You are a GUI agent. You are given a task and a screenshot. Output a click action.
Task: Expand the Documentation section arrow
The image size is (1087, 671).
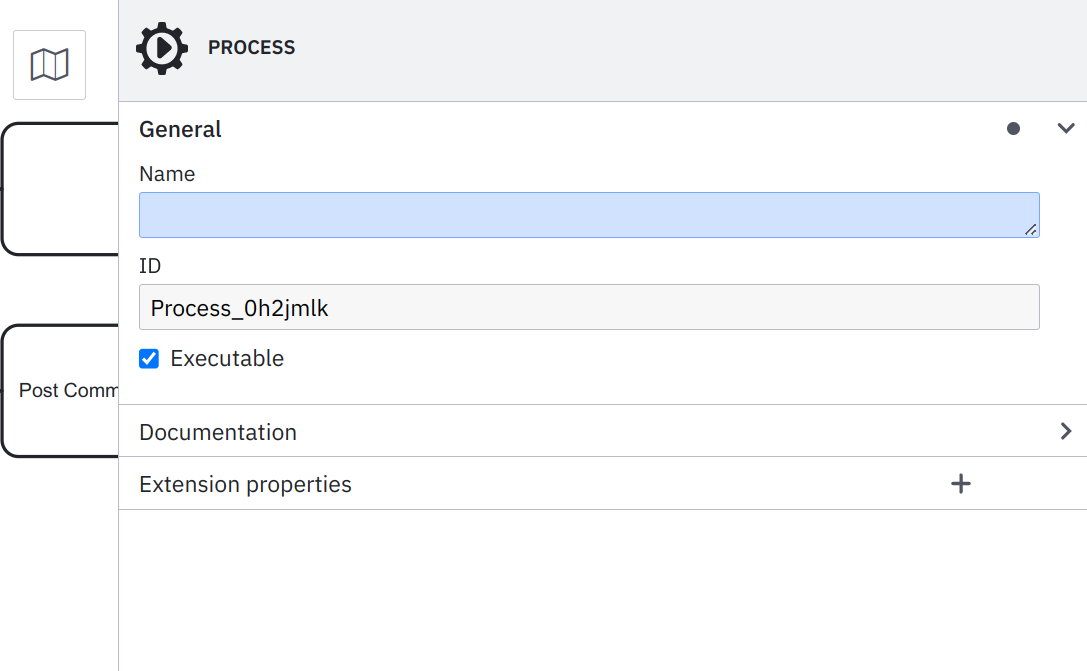[1066, 431]
